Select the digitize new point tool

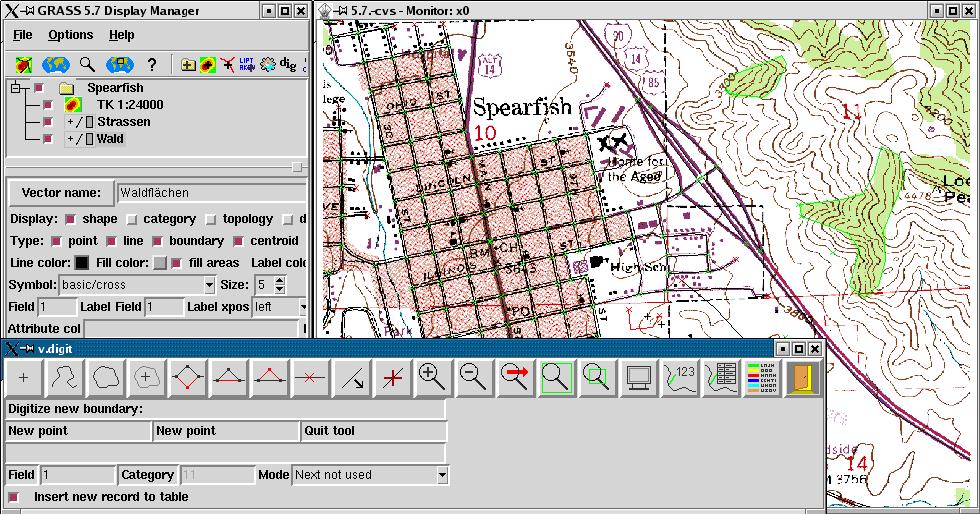pos(24,378)
